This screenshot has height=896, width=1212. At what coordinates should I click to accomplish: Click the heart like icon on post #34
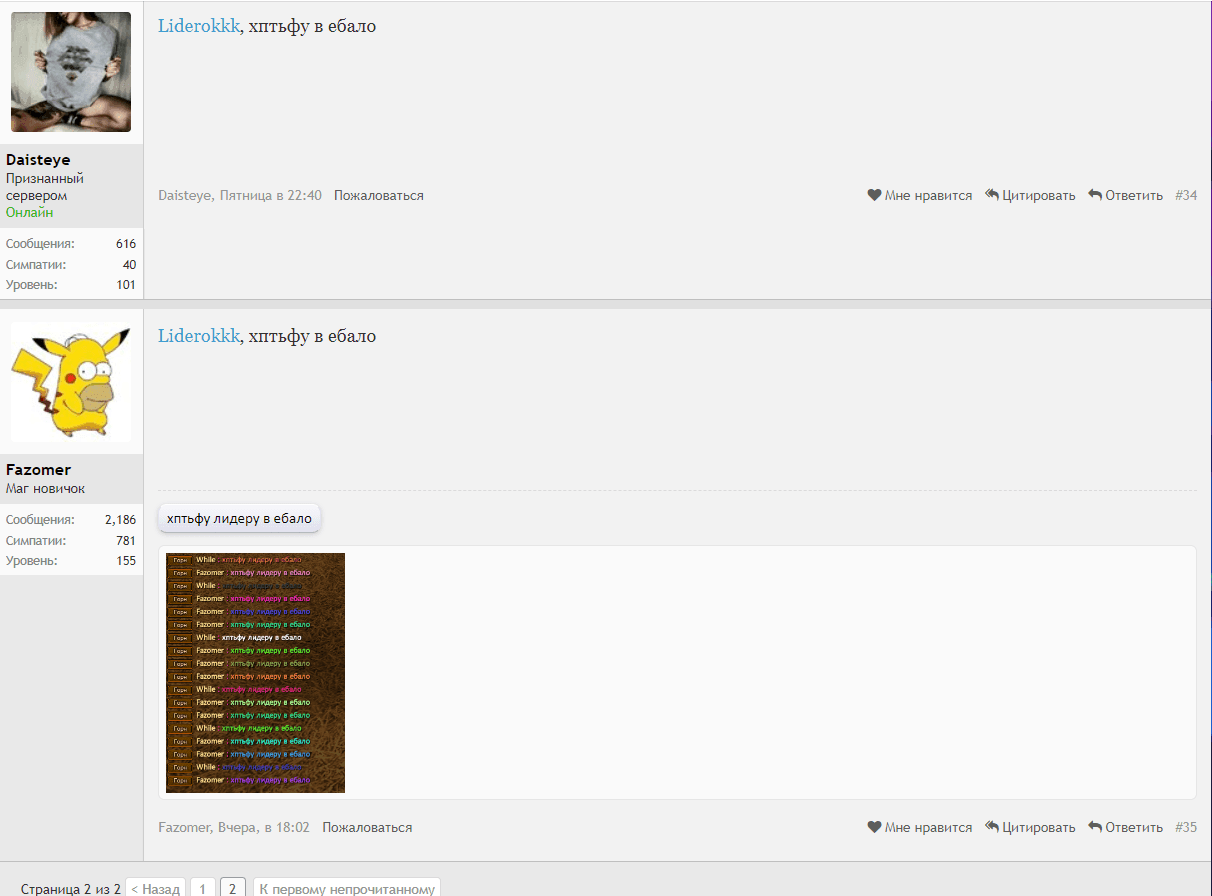point(874,196)
